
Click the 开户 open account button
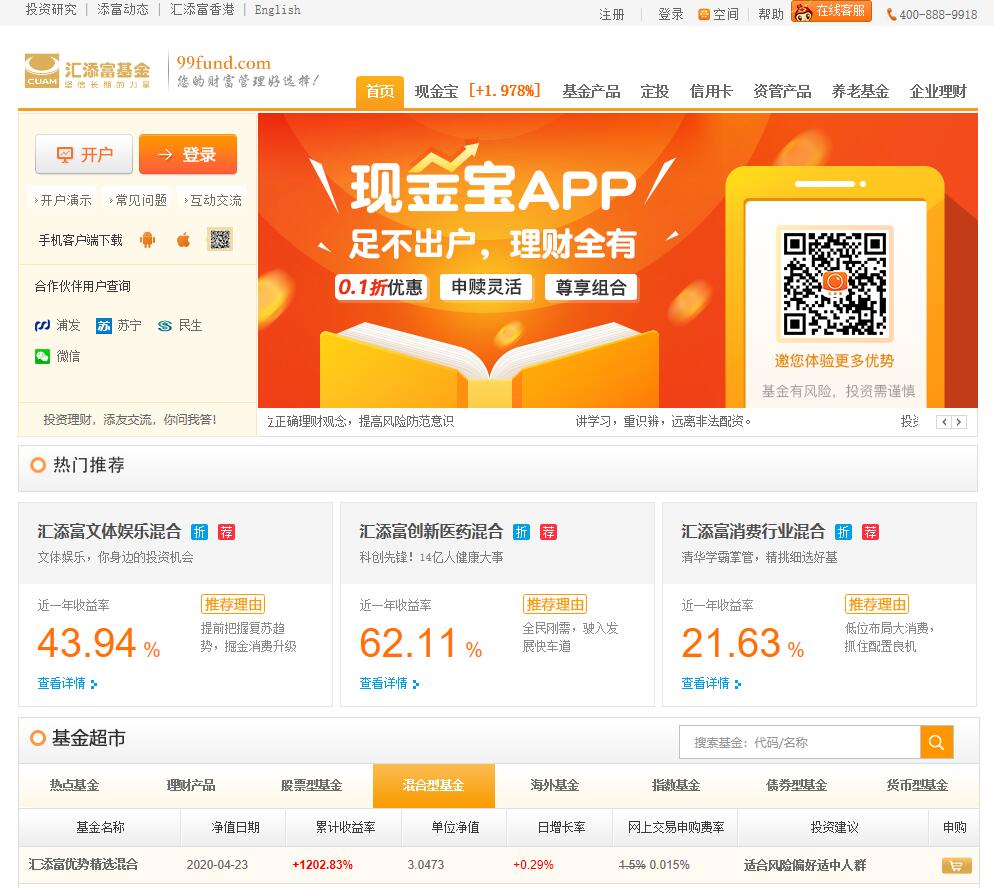pos(84,155)
